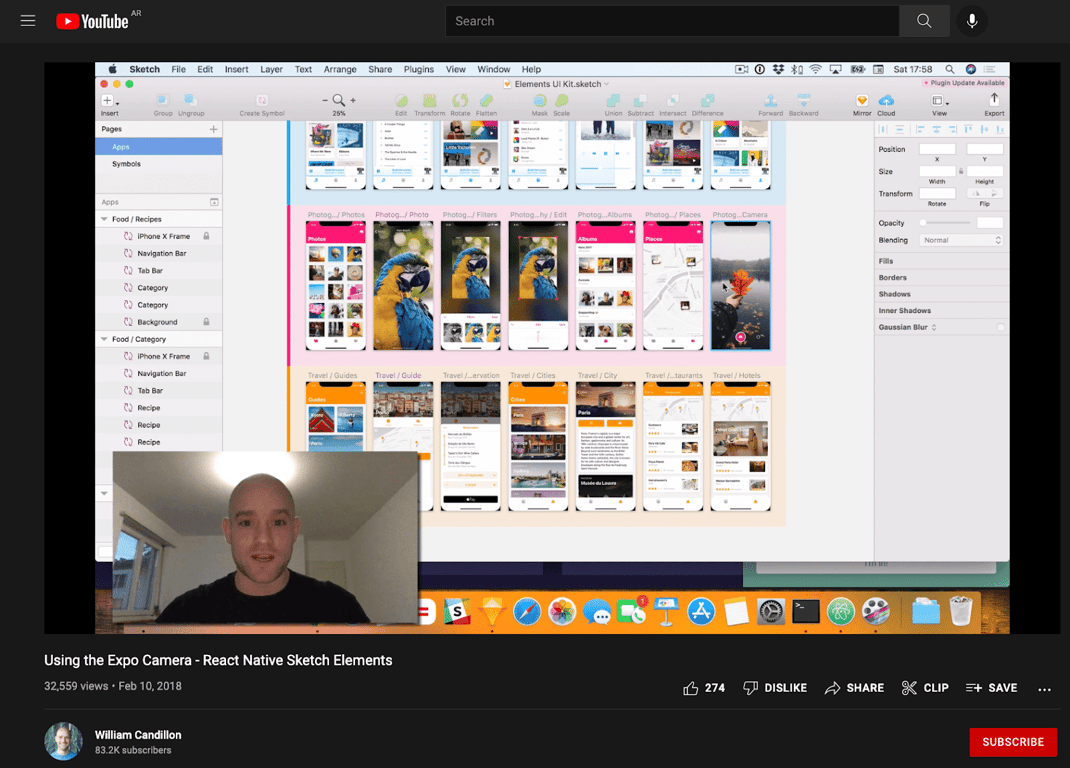
Task: Open the Arrange menu in Sketch
Action: 340,69
